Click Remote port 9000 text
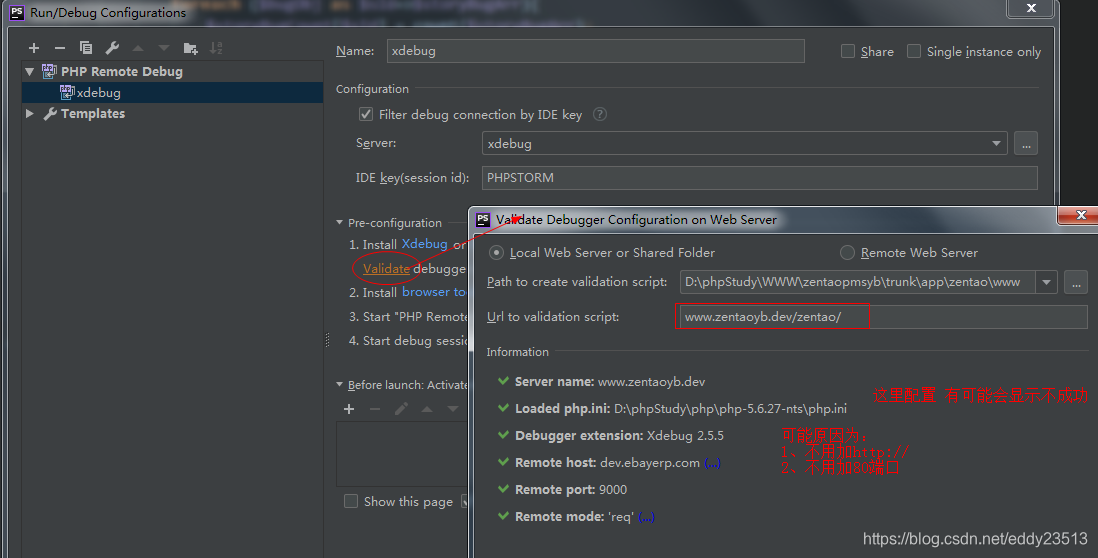The image size is (1098, 558). point(571,489)
